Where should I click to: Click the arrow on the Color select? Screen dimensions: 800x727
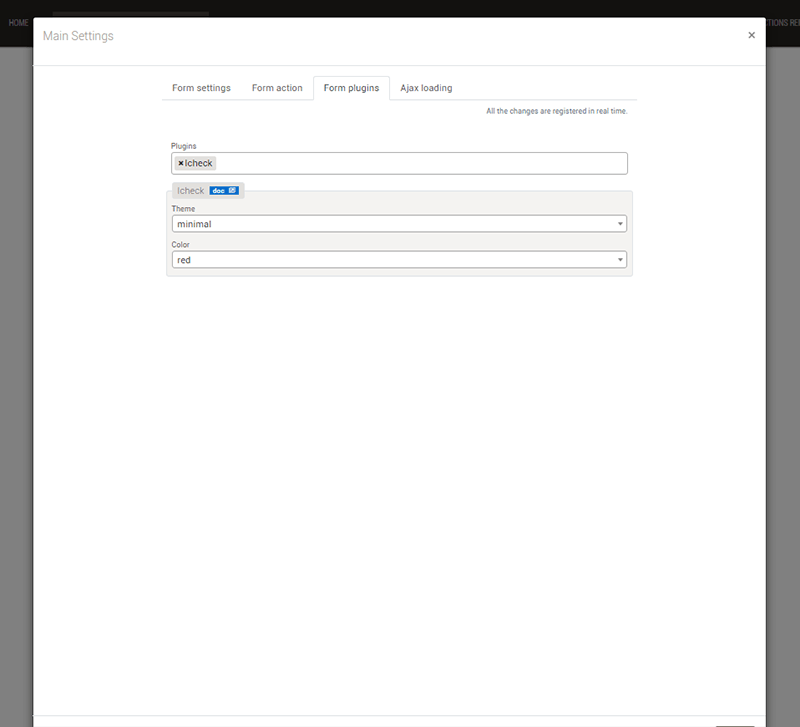(x=620, y=260)
